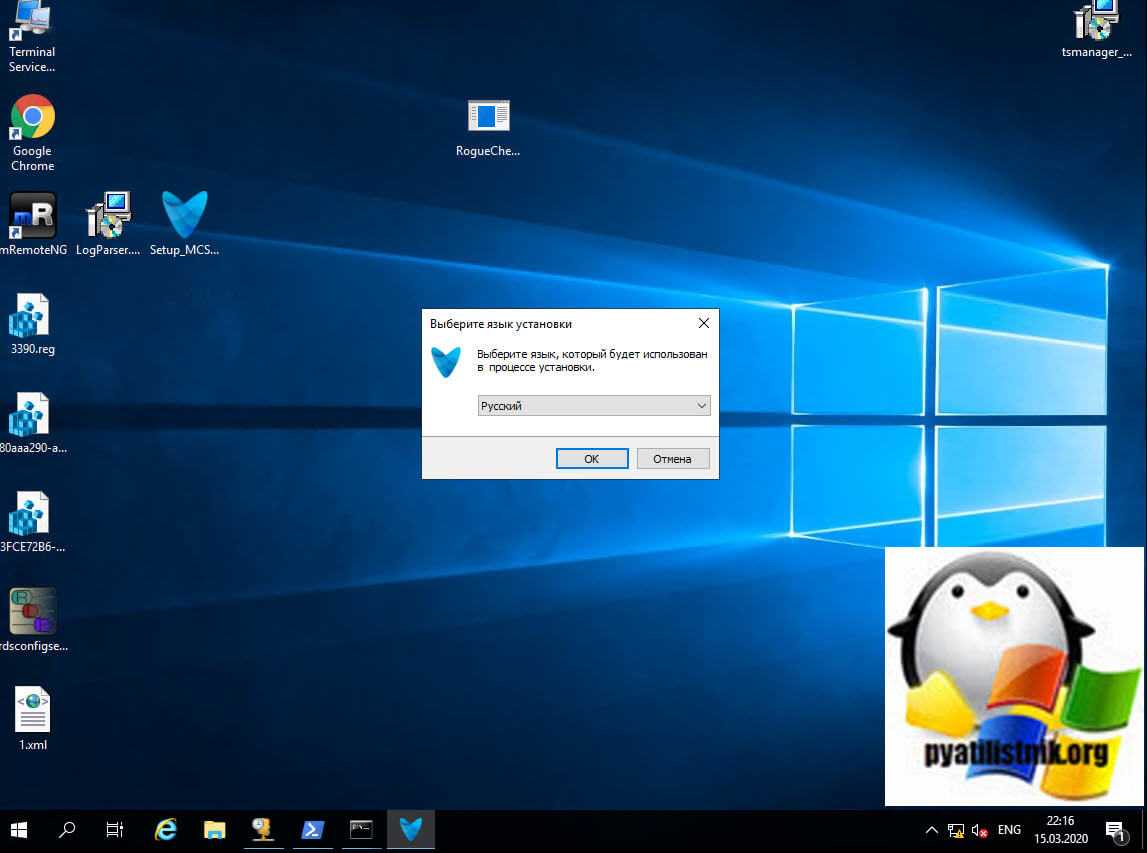Expand the Русский language dropdown
Viewport: 1147px width, 853px height.
click(701, 406)
